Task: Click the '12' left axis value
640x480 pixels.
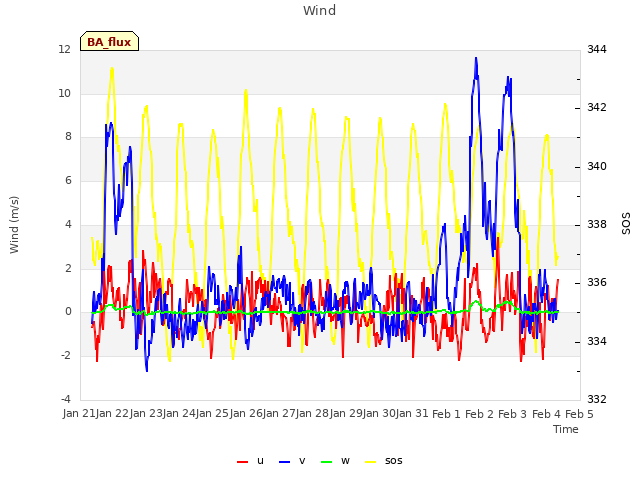Action: [x=64, y=49]
